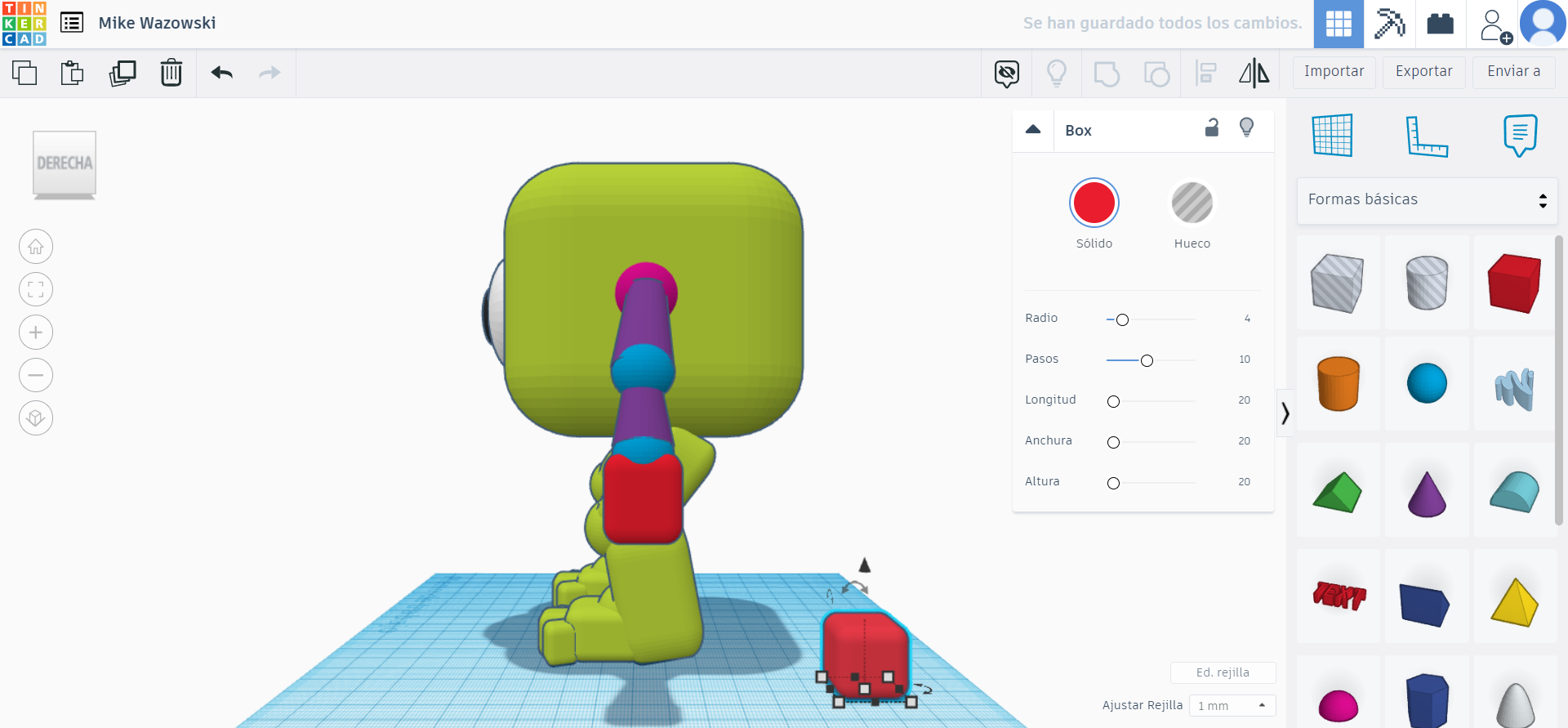Viewport: 1568px width, 728px height.
Task: Click the DERECHA view cube
Action: point(65,163)
